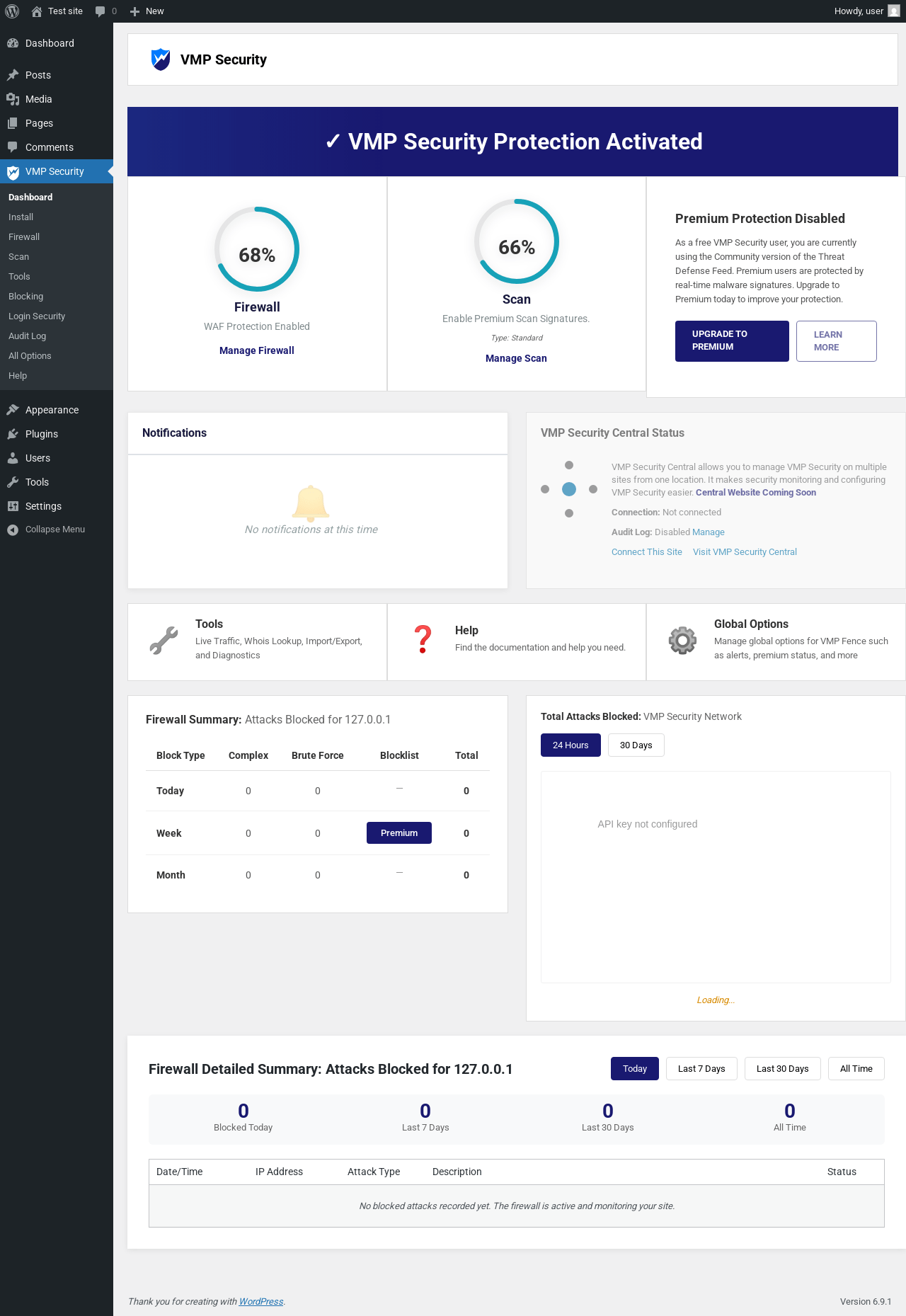
Task: Select the All Time filter button
Action: 856,1069
